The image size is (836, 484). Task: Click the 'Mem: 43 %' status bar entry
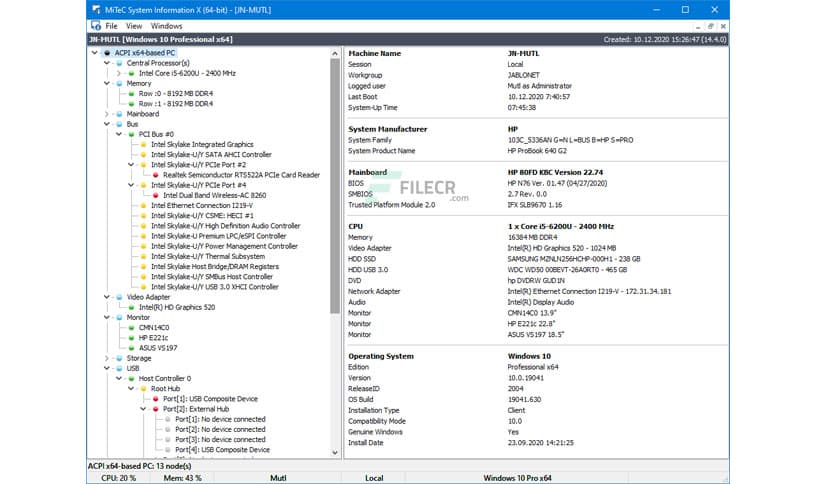[x=182, y=478]
